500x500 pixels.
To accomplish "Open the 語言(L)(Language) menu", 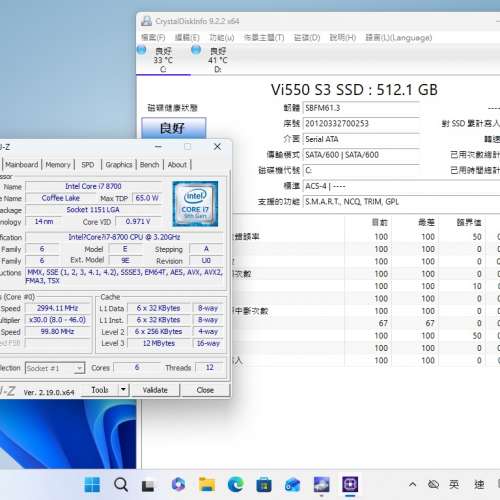I will 399,37.
